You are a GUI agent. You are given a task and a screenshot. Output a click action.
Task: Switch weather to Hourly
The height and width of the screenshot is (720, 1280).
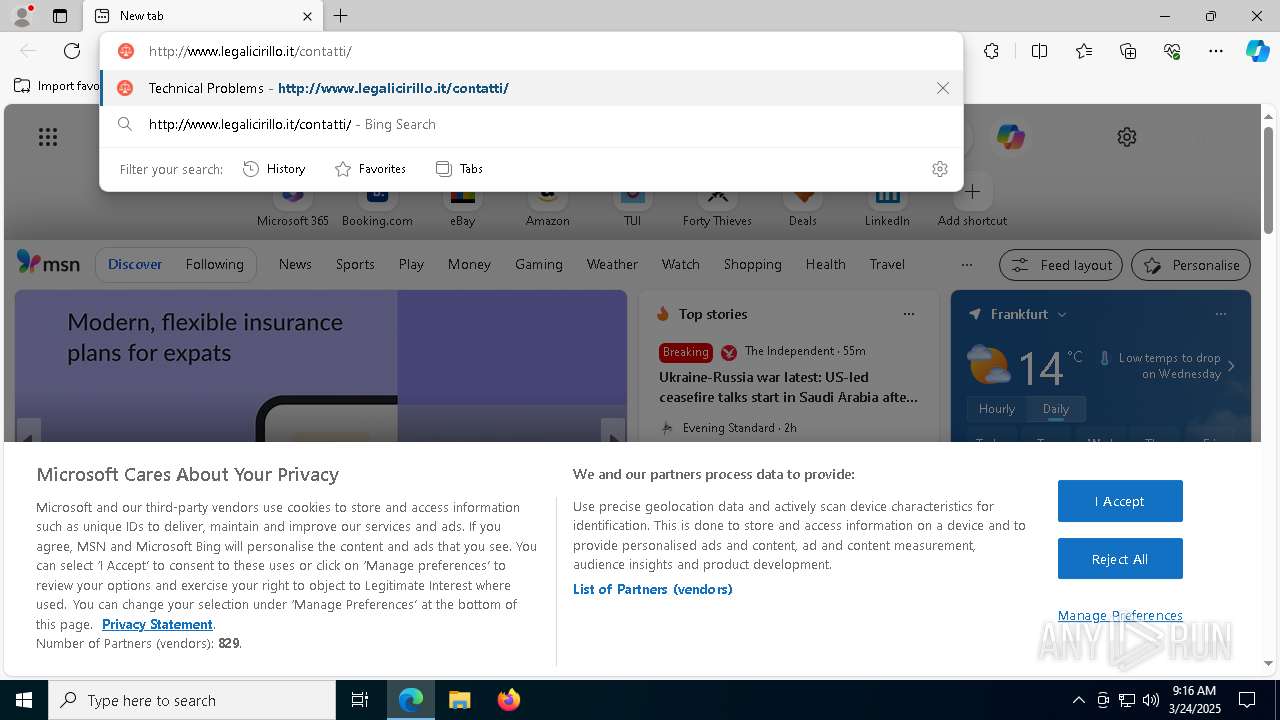[997, 409]
